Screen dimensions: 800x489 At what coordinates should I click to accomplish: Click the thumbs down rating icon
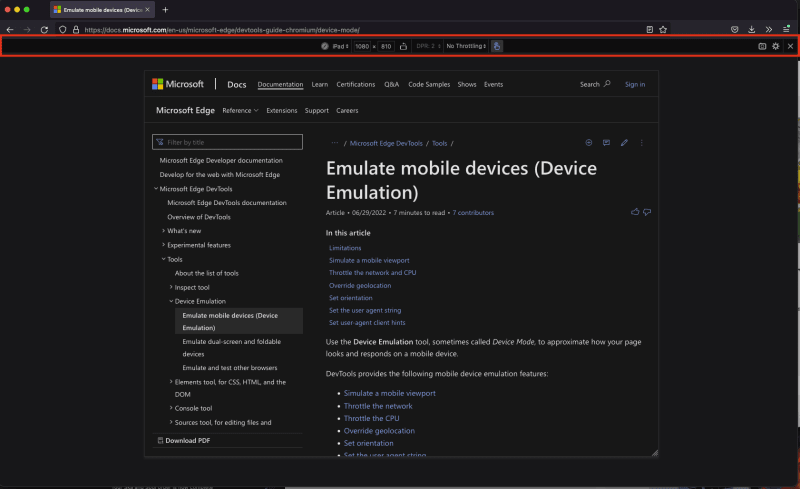coord(647,212)
